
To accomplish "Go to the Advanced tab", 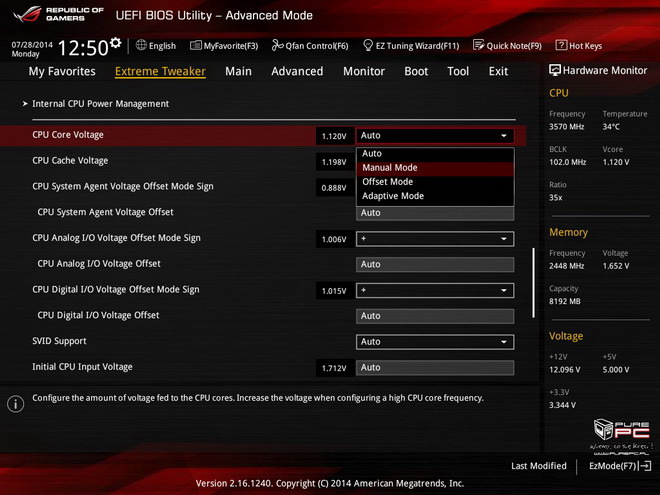I will click(297, 71).
